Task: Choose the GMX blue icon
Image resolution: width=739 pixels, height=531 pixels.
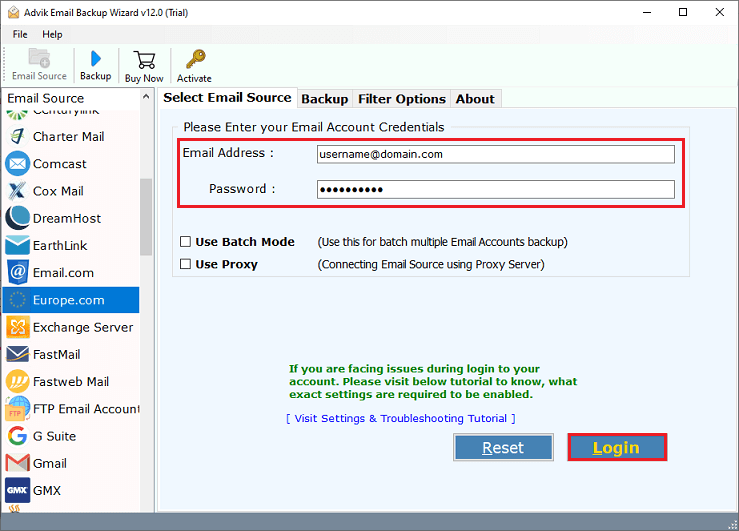Action: pyautogui.click(x=17, y=490)
